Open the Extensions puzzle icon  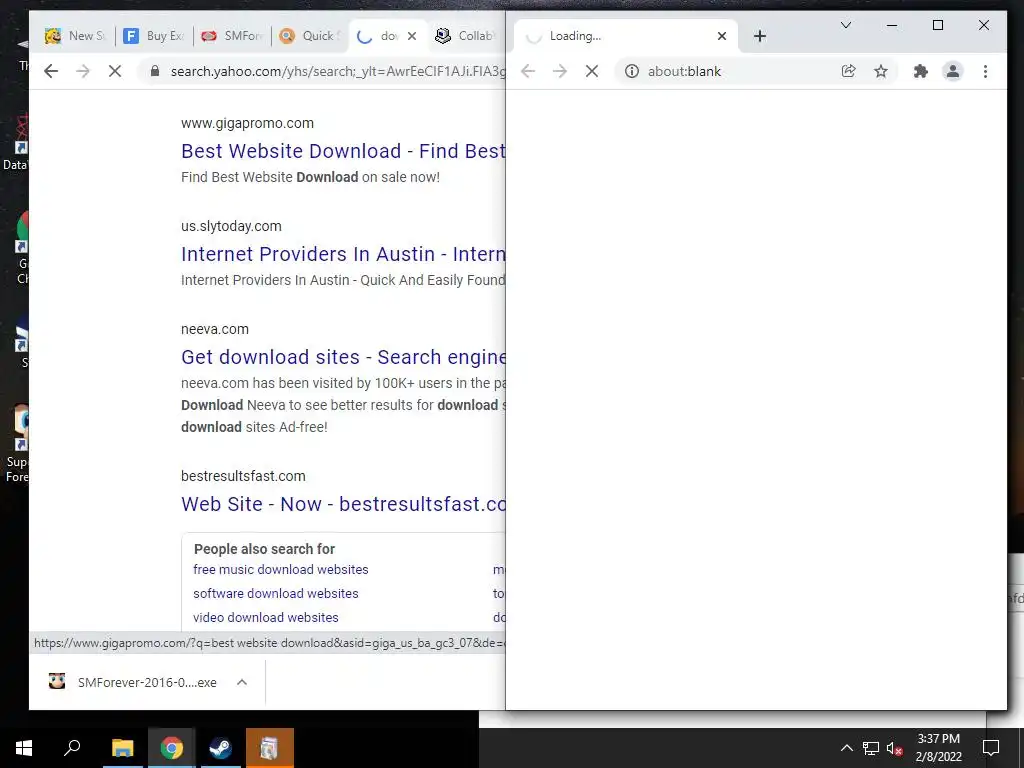(921, 71)
